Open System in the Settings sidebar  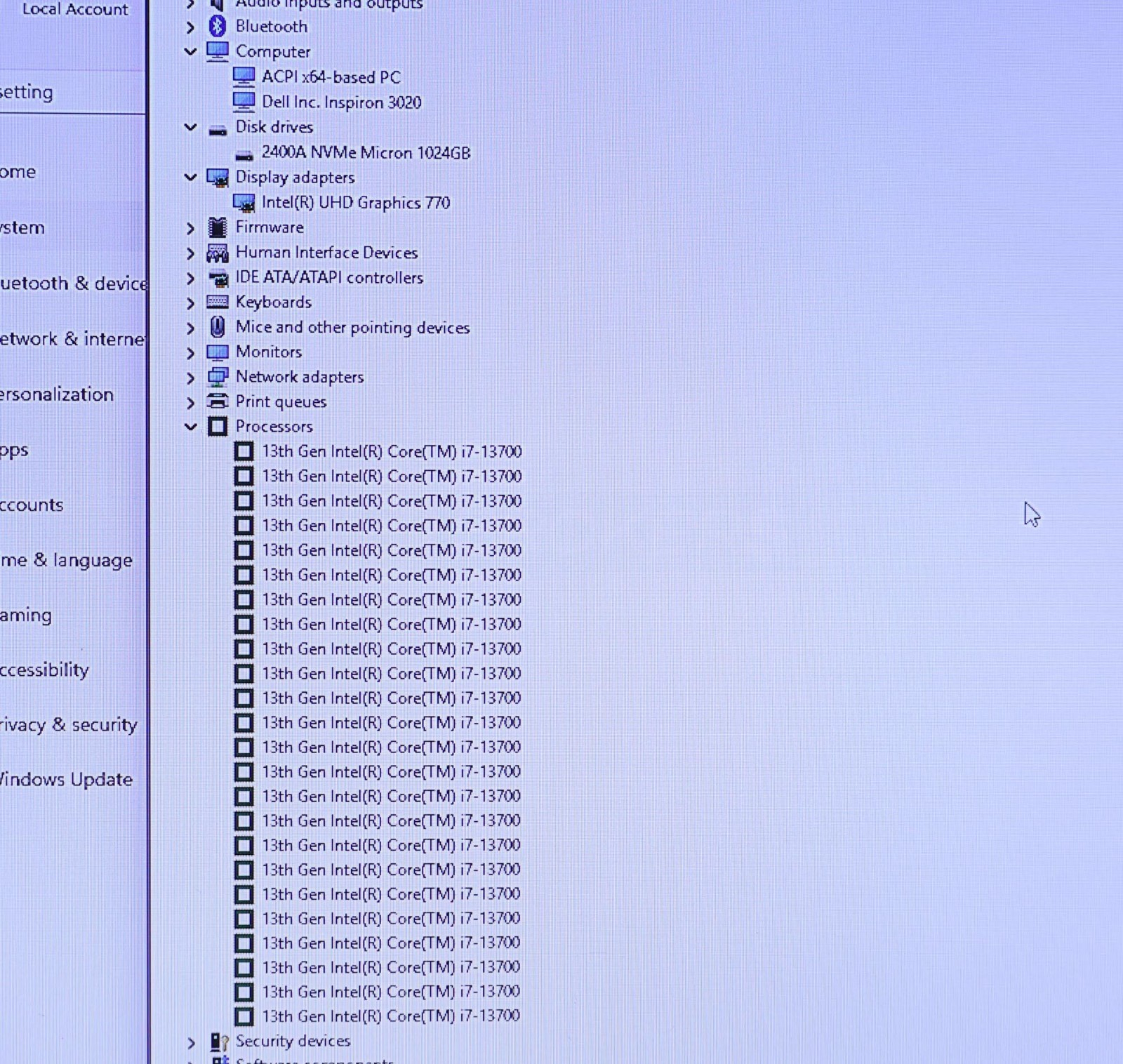[x=22, y=227]
